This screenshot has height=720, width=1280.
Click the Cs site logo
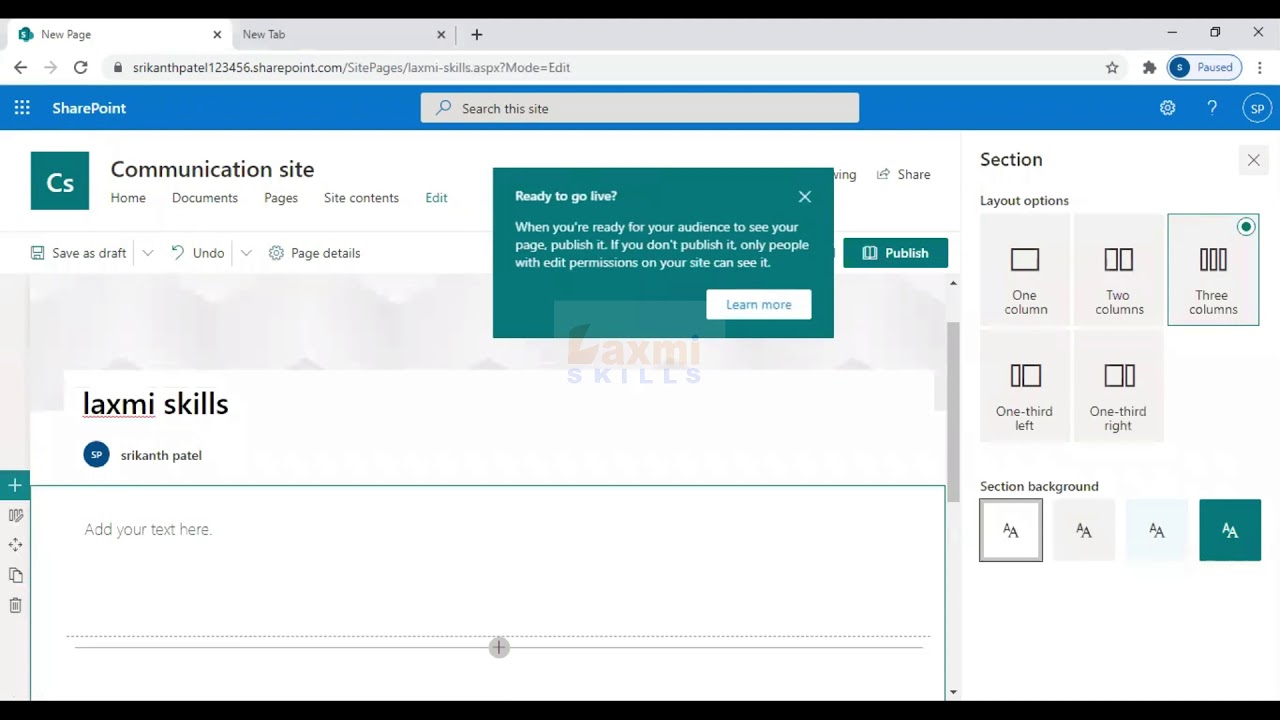point(60,181)
